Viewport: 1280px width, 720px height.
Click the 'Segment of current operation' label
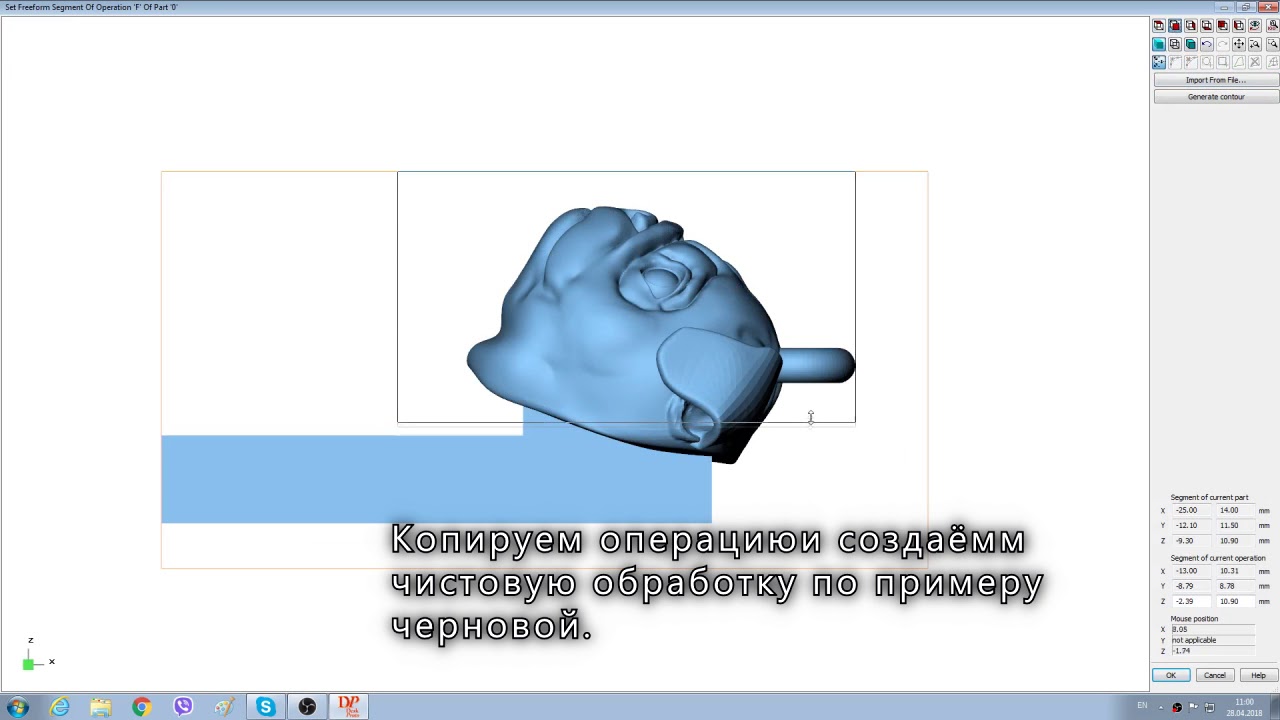(x=1218, y=558)
